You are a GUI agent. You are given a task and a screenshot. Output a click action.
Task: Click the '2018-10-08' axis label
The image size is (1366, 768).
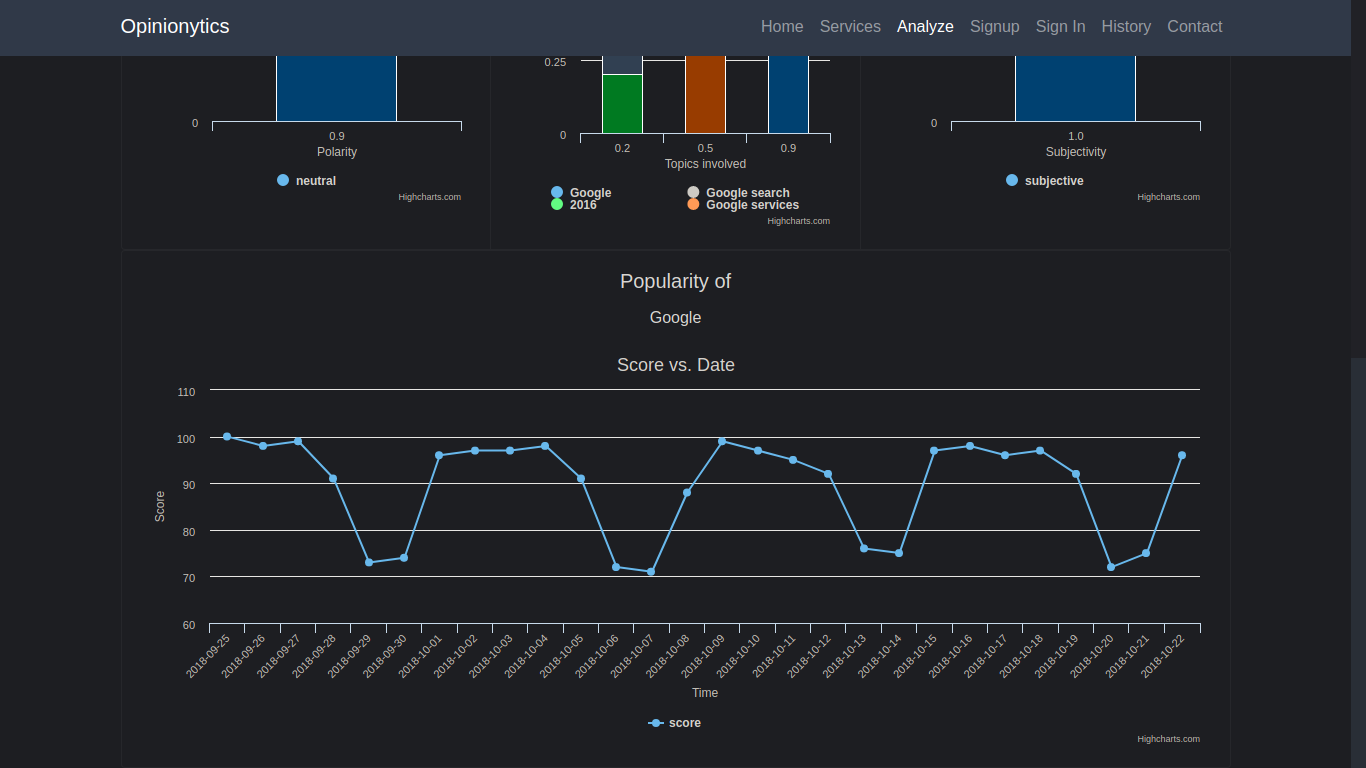click(x=668, y=656)
